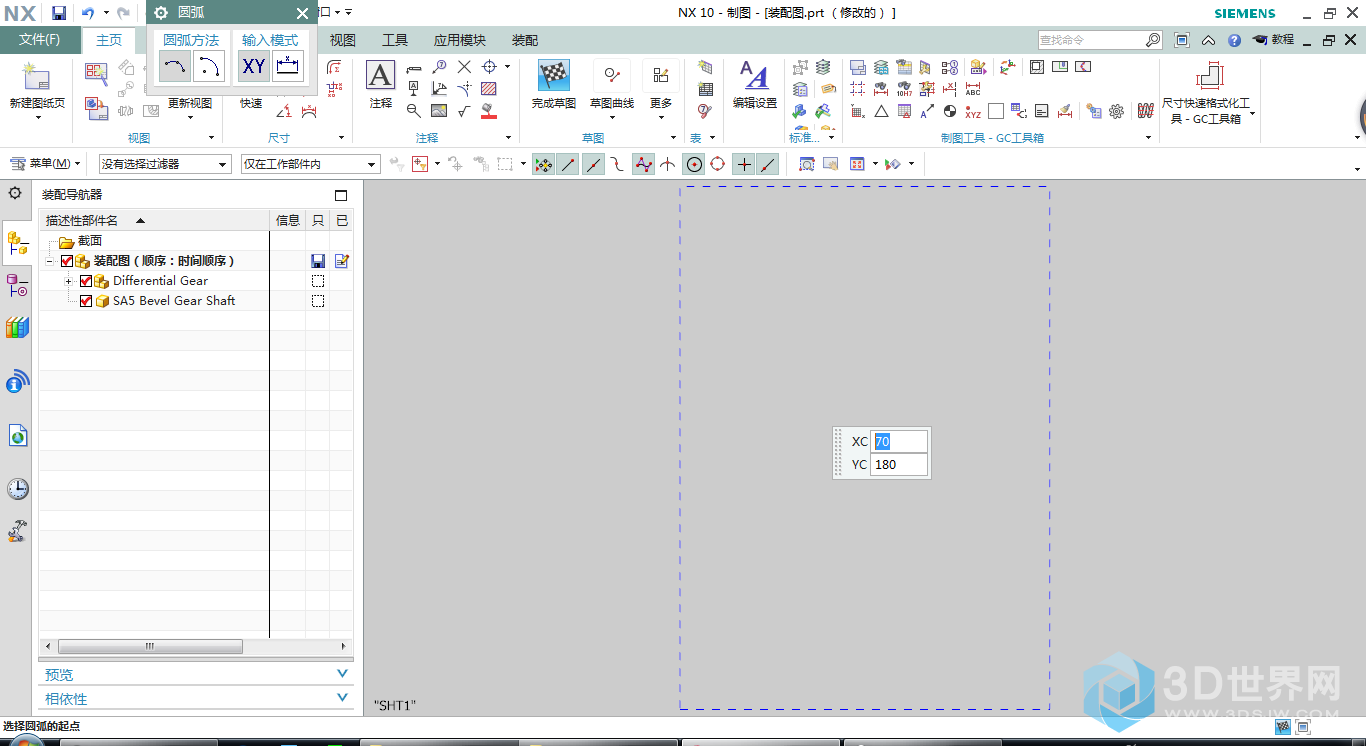
Task: Open settings gear in 圆弧 dialog
Action: tap(160, 13)
